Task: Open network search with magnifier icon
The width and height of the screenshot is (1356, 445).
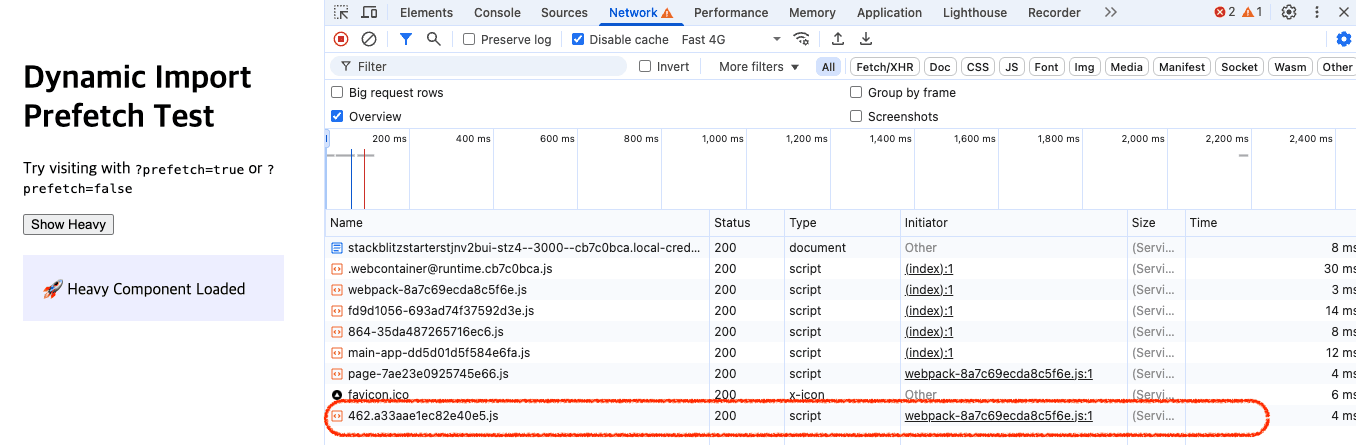Action: (x=433, y=39)
